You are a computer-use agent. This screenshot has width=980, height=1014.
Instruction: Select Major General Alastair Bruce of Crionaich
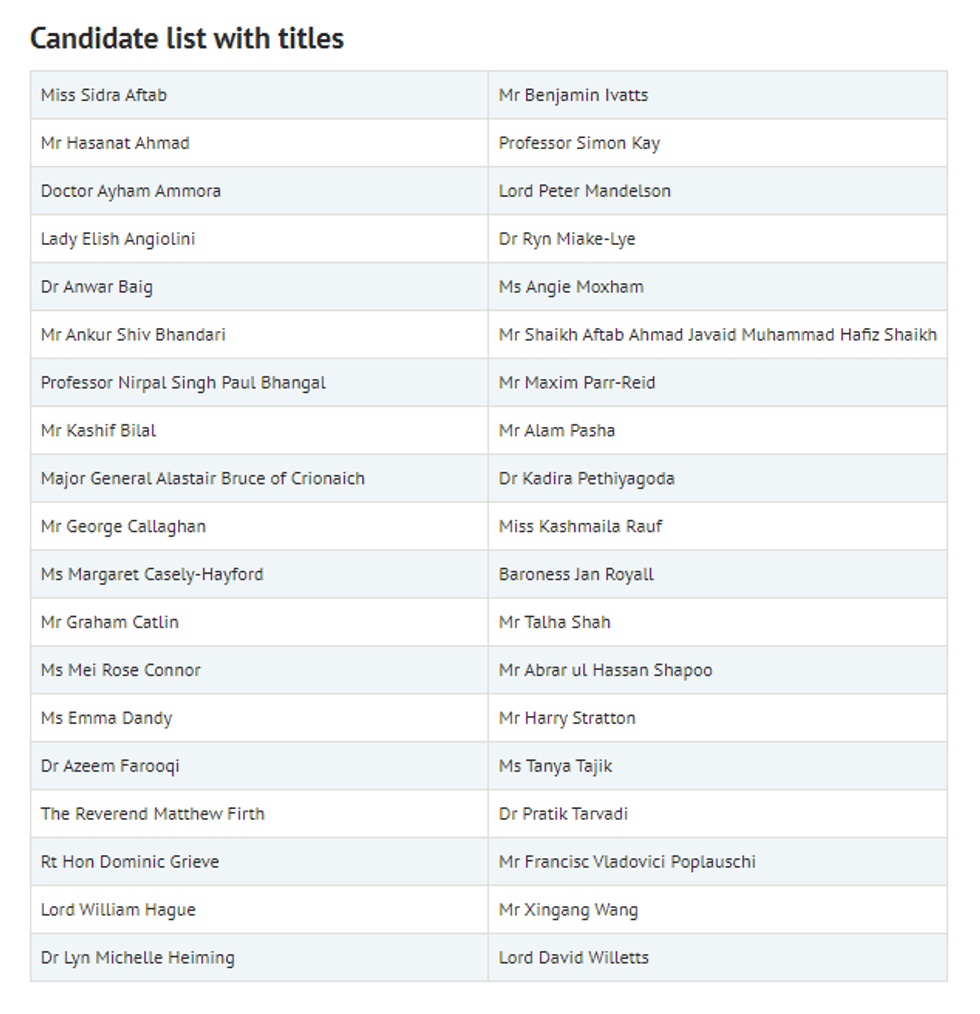203,479
